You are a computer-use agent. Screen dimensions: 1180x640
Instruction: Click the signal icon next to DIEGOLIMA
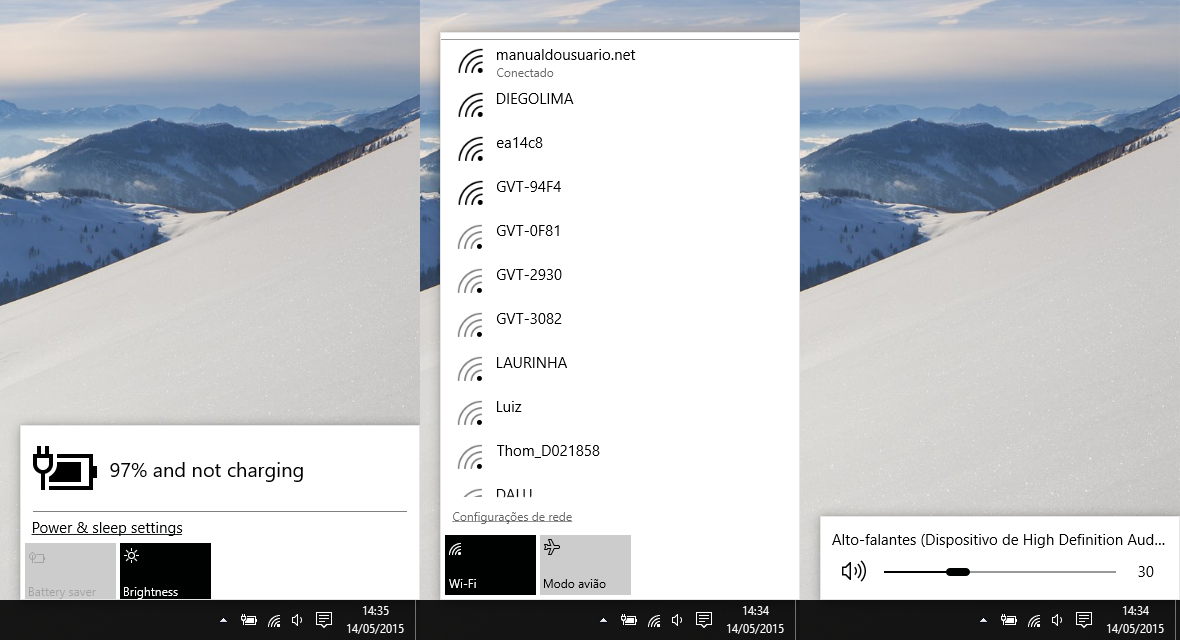coord(471,105)
